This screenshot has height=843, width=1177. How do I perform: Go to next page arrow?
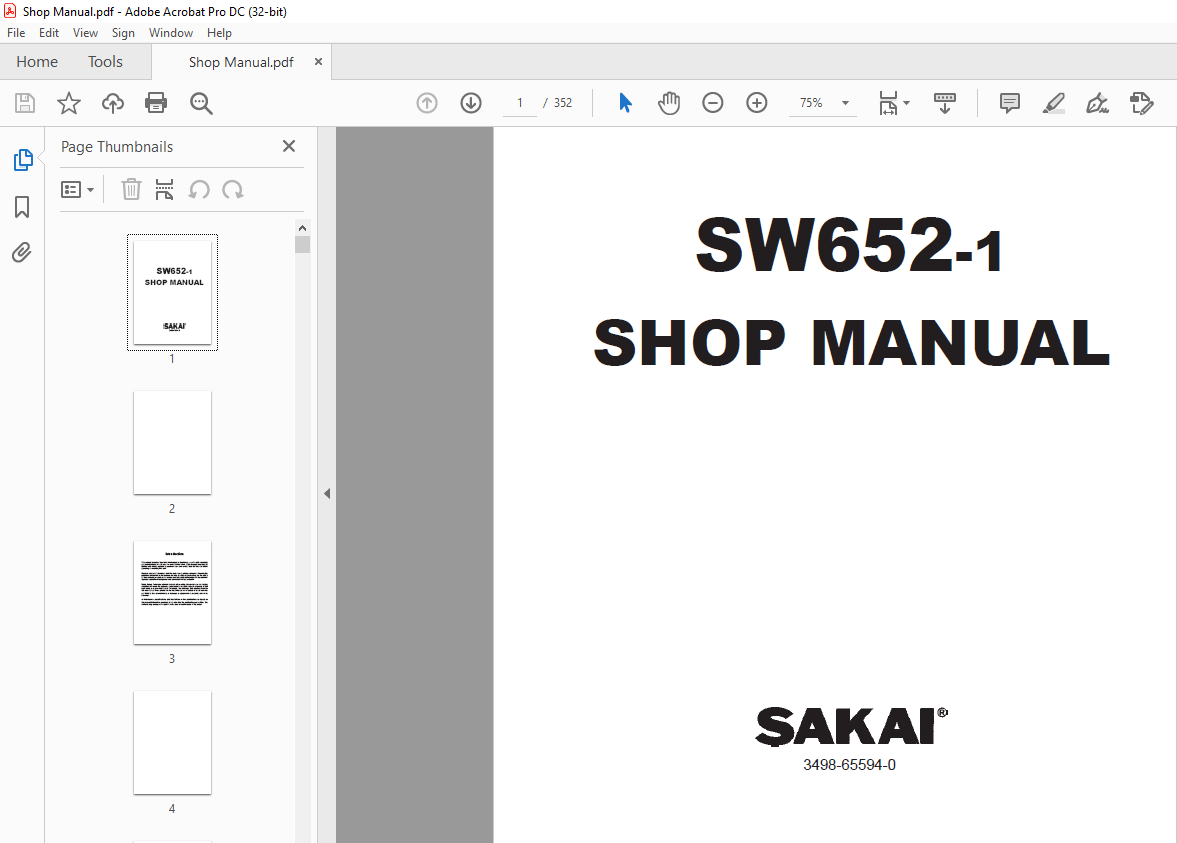[x=471, y=103]
